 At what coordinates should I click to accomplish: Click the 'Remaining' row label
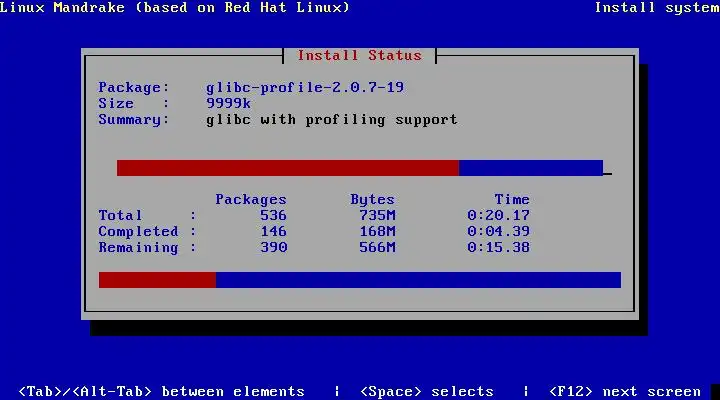coord(138,248)
